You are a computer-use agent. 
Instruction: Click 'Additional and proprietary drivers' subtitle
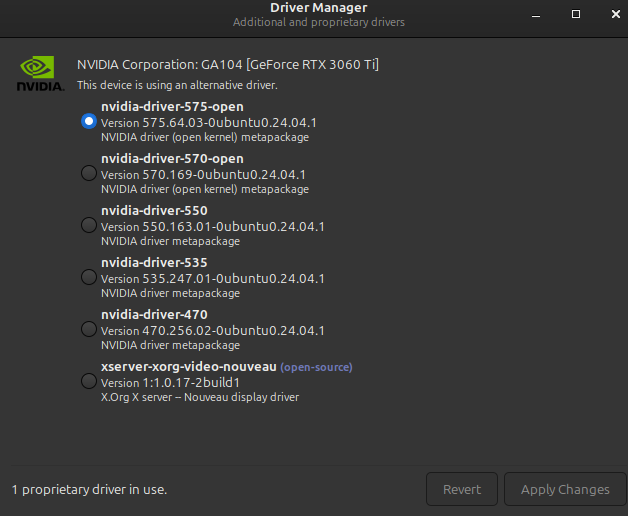[x=319, y=22]
